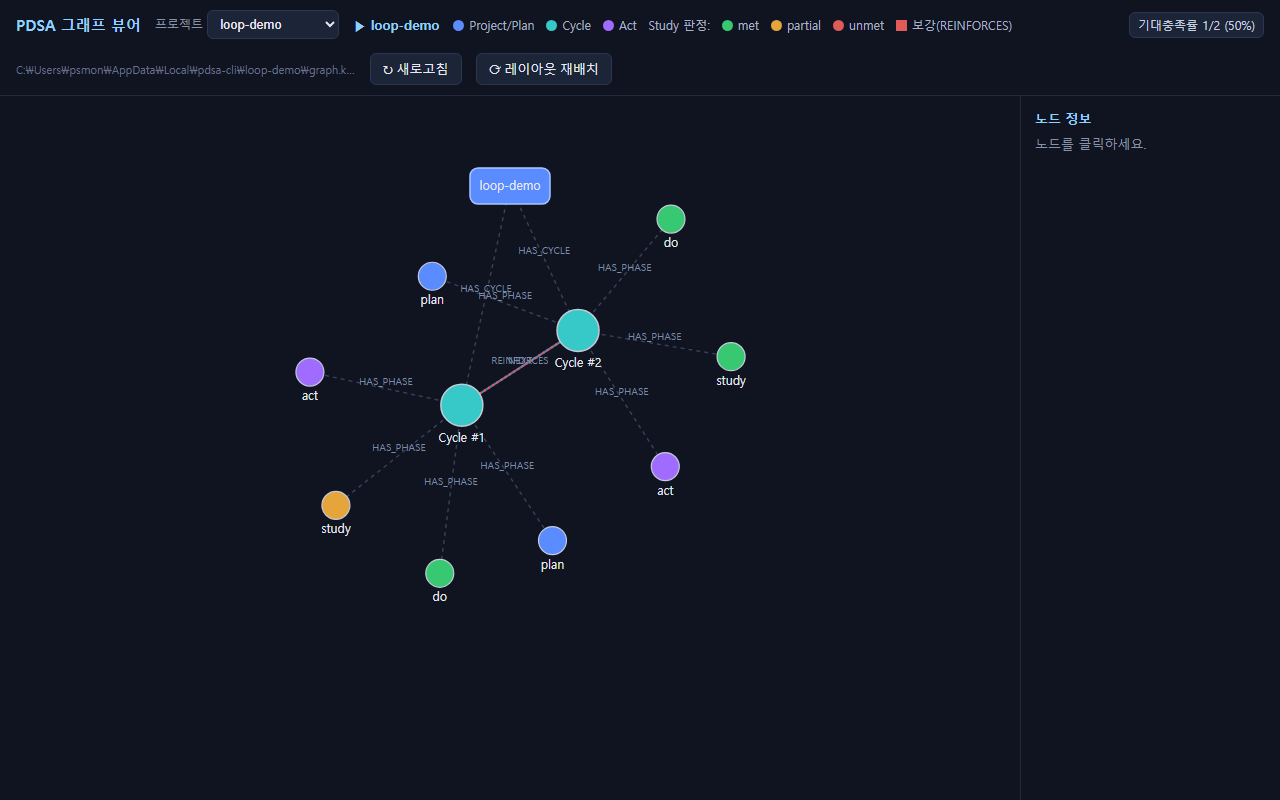Click the 기대충족률 1/2 (50%) badge
The height and width of the screenshot is (800, 1280).
click(1196, 25)
